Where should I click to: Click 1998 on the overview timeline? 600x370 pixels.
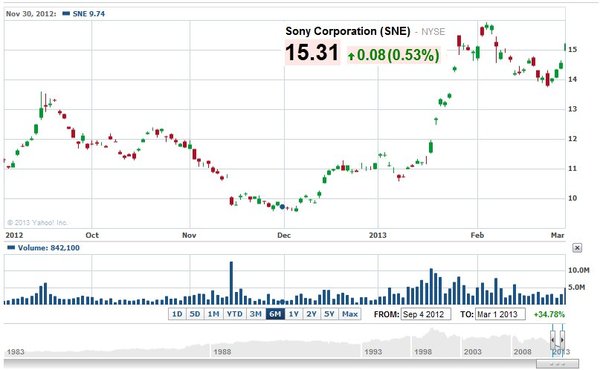click(423, 352)
